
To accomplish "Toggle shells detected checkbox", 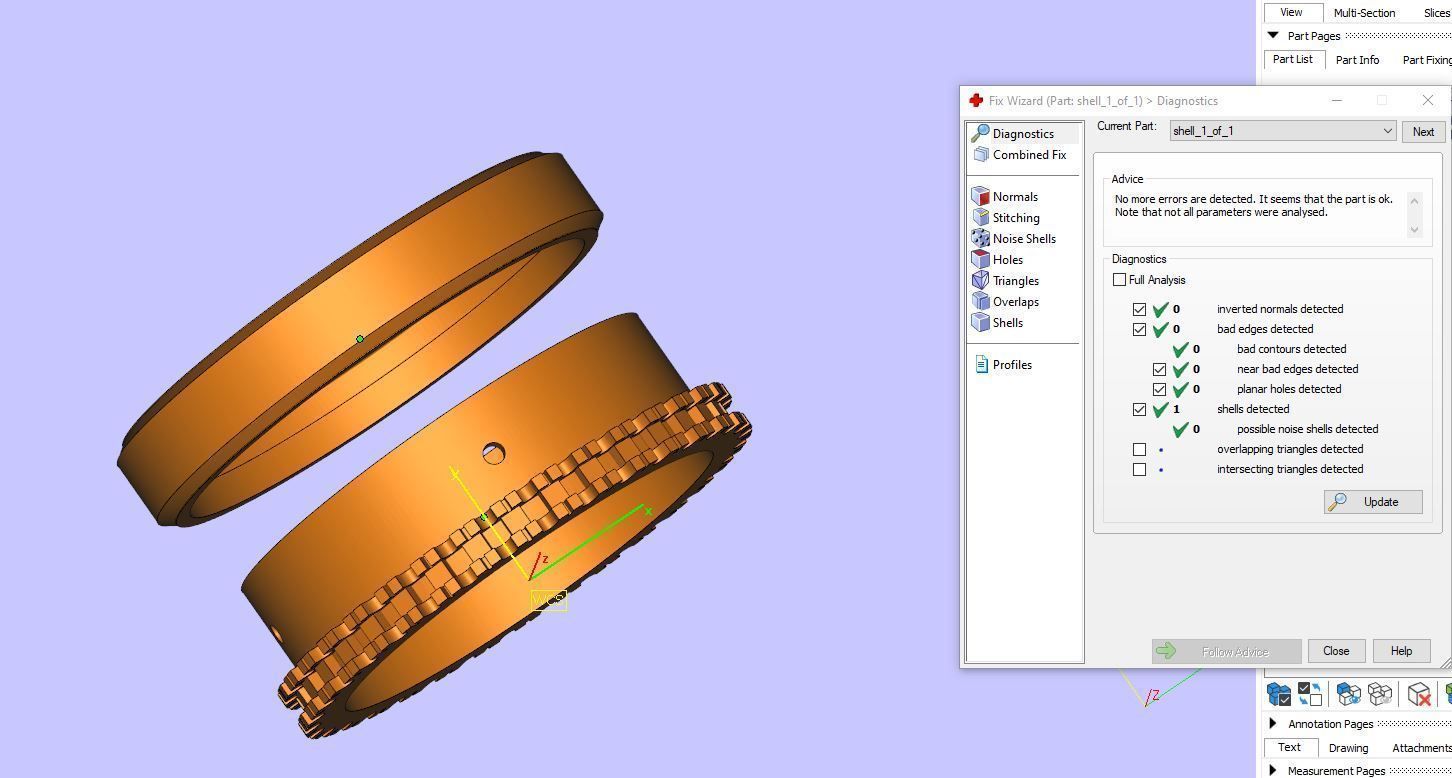I will coord(1139,409).
